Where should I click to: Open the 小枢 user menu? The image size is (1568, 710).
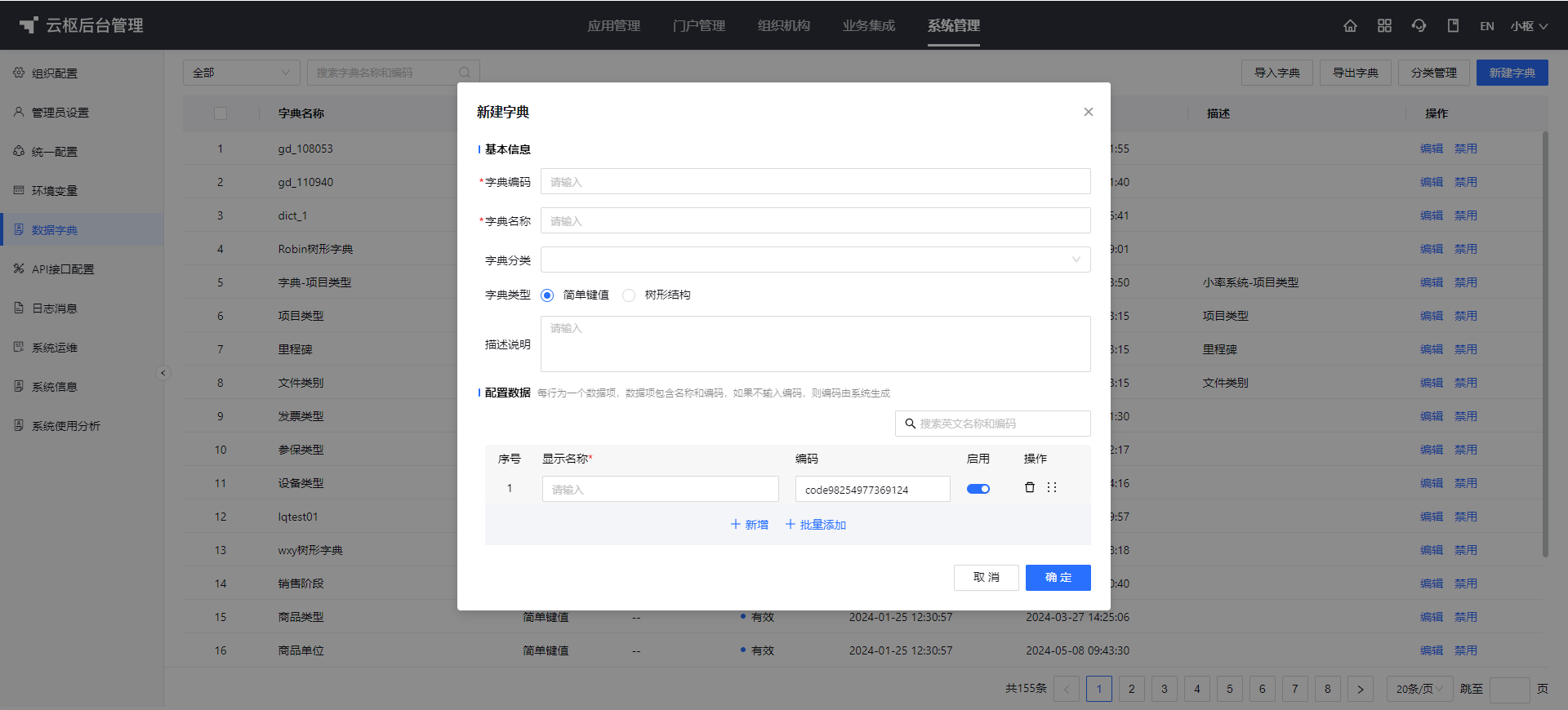[x=1529, y=26]
